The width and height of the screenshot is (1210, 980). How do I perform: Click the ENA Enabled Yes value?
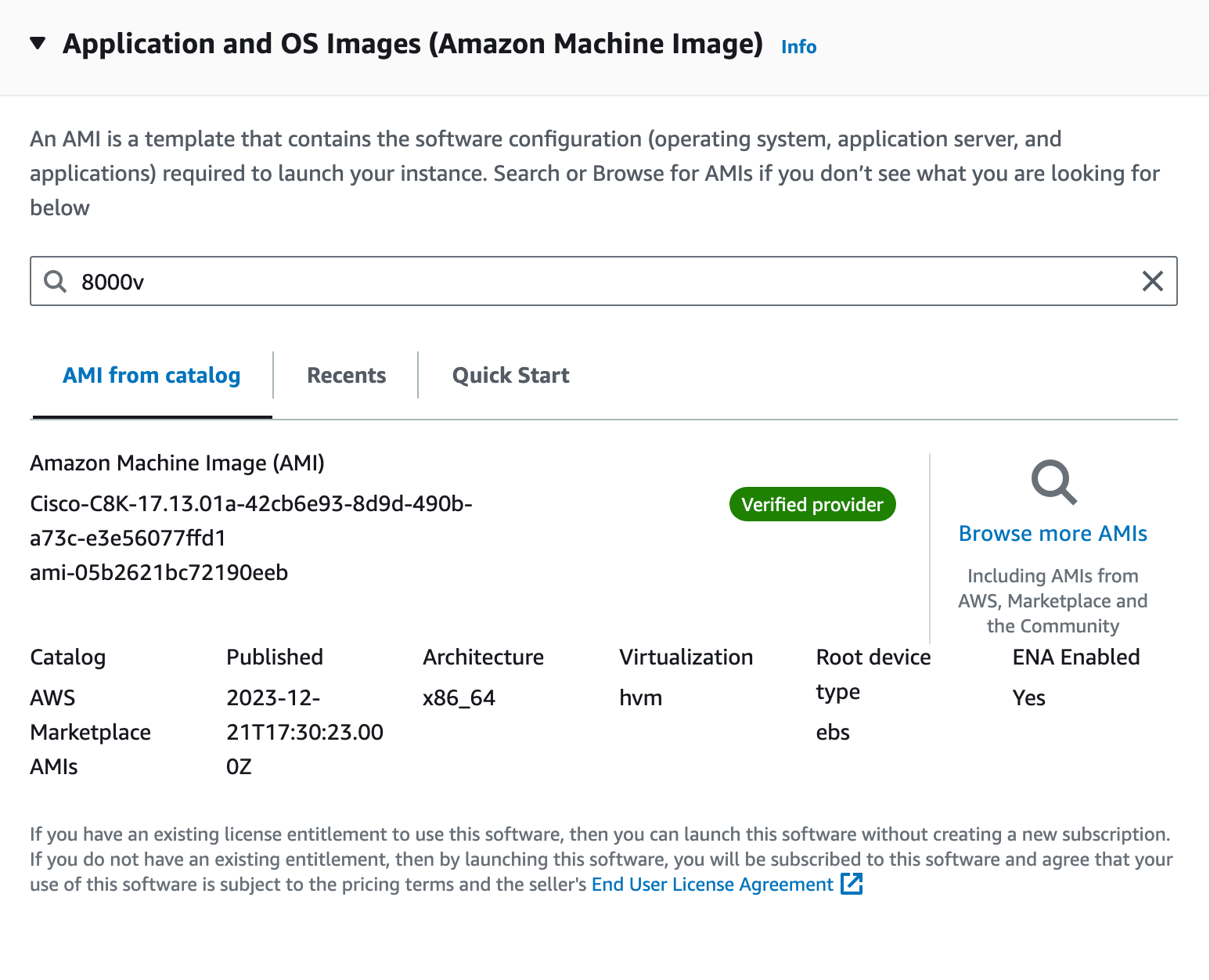pyautogui.click(x=1028, y=697)
